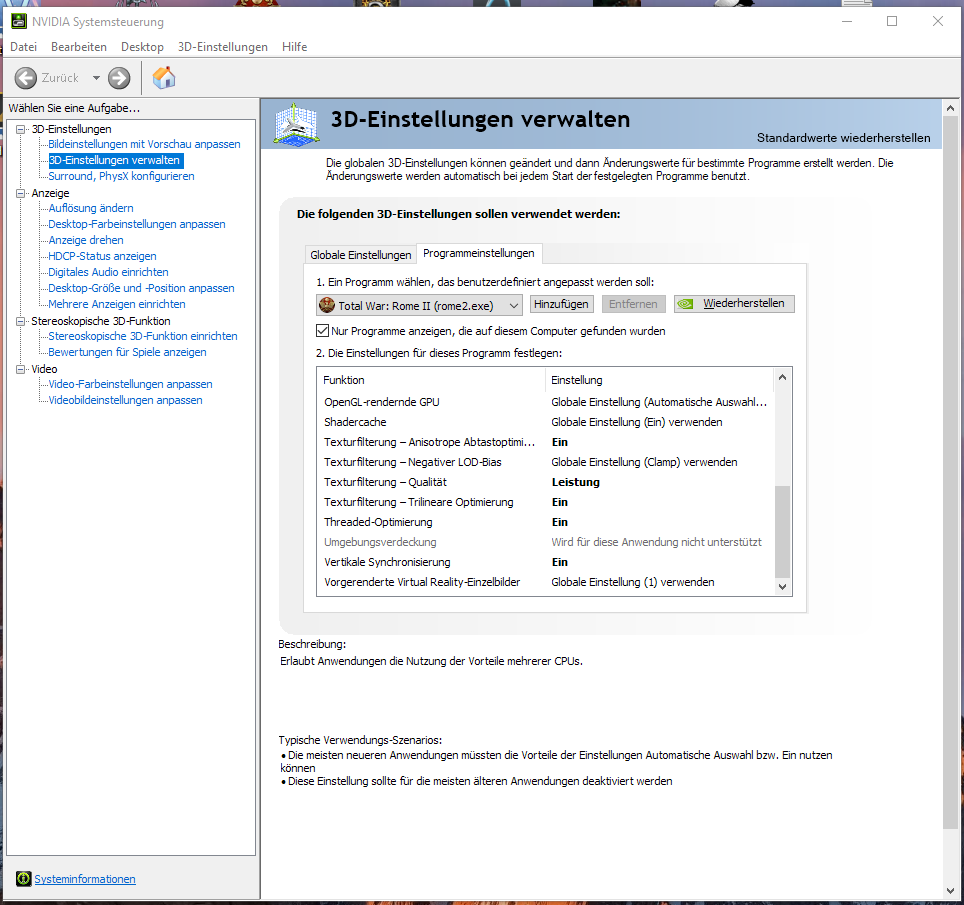This screenshot has height=905, width=964.
Task: Click 'Ein' value for Vertikale Synchronisierung
Action: (x=559, y=562)
